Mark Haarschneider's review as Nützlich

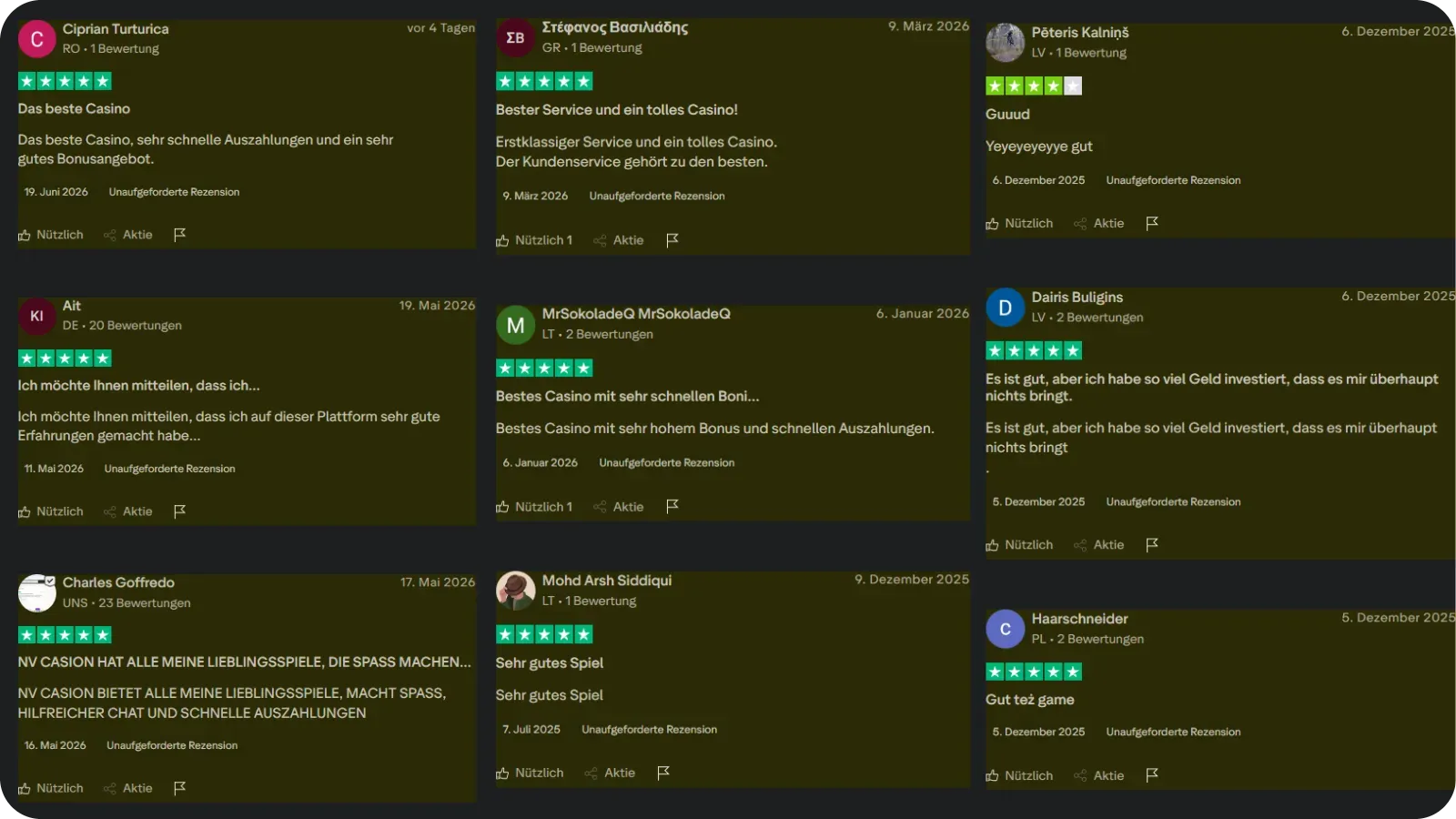pyautogui.click(x=1019, y=775)
